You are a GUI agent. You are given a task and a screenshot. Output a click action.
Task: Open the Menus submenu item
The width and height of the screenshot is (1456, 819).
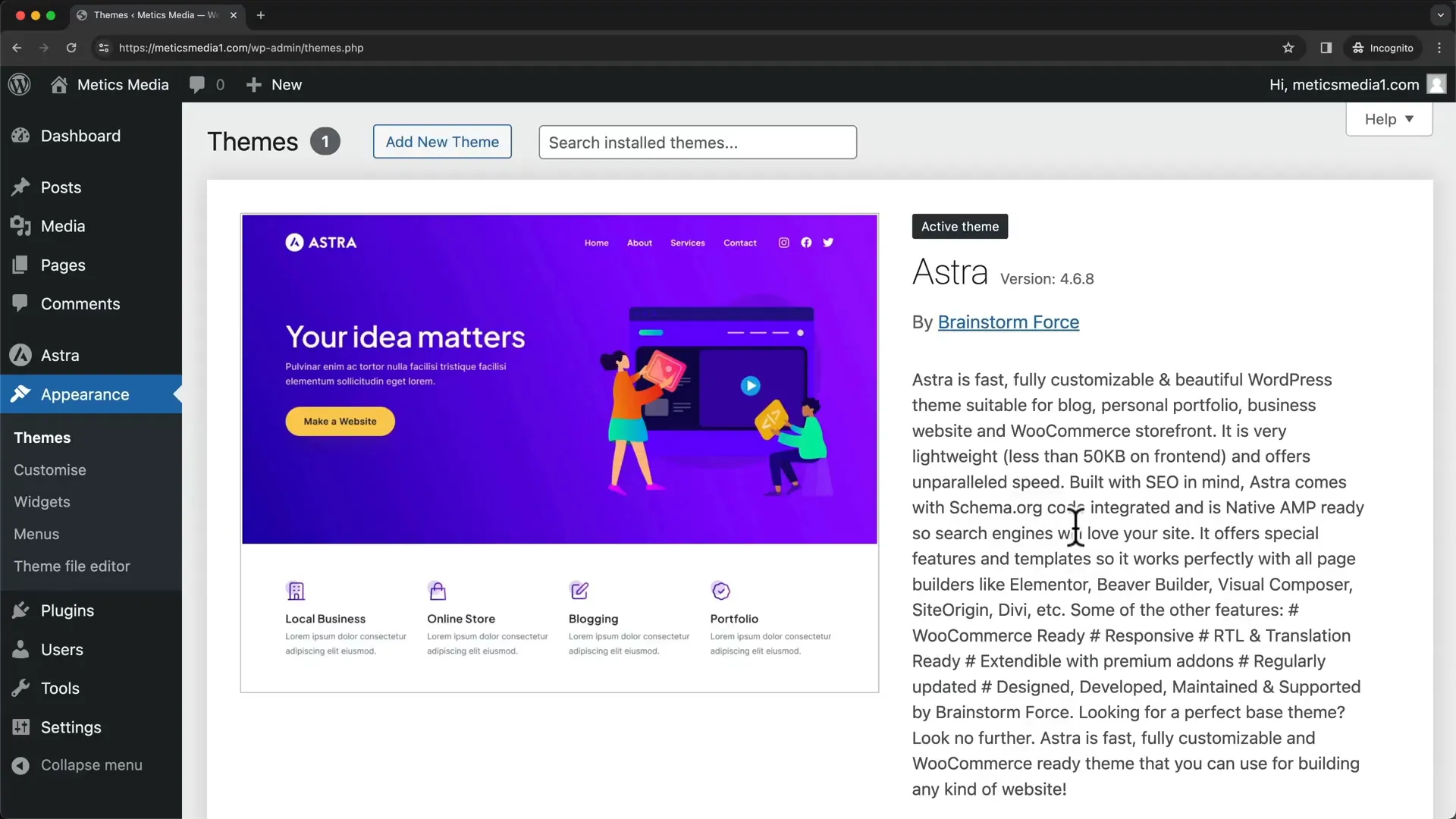(x=36, y=534)
